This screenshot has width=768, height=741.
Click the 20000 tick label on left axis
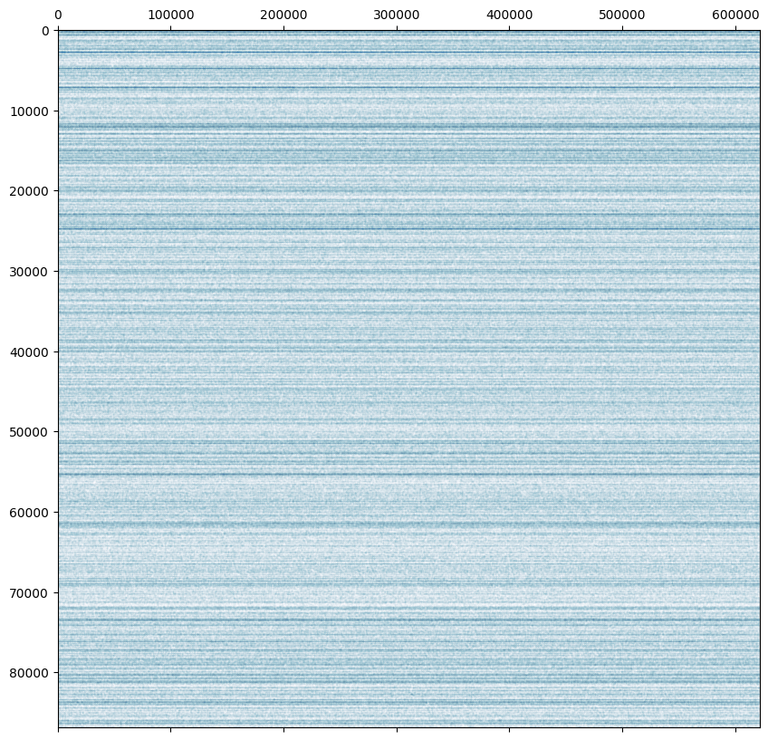29,191
